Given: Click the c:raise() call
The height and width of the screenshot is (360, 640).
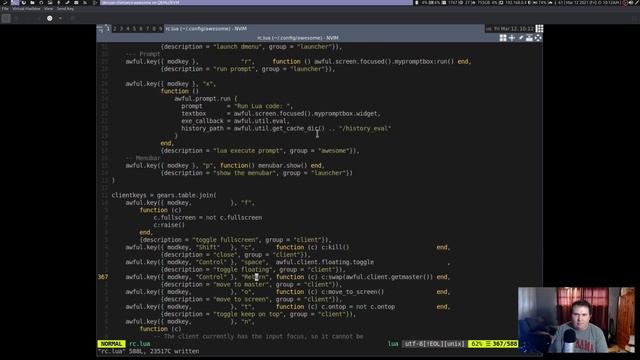Looking at the screenshot, I should pos(169,225).
